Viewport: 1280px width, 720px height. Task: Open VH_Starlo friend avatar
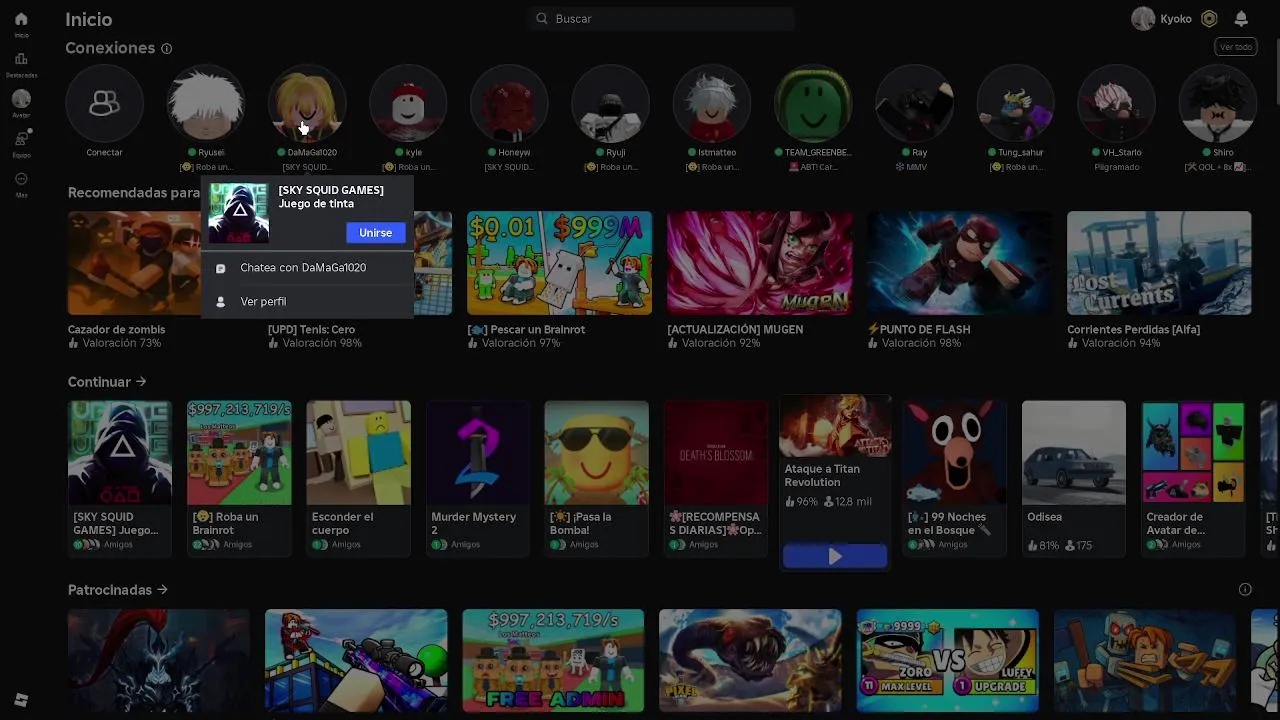click(1116, 103)
